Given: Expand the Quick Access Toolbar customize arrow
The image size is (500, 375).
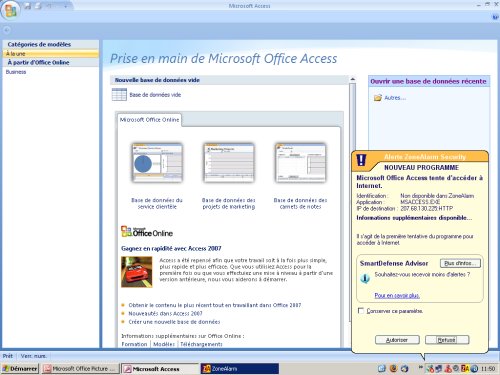Looking at the screenshot, I should pos(66,6).
